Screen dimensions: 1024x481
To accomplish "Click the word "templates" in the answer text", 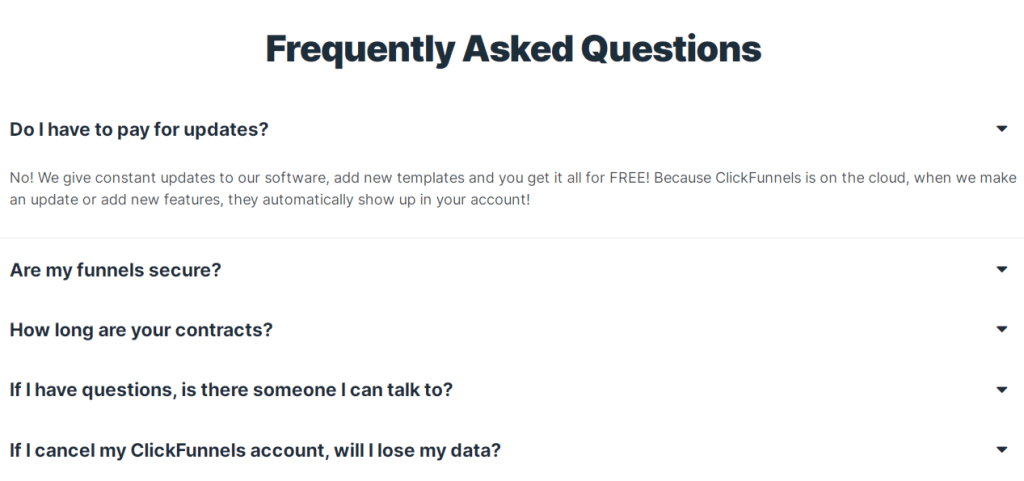I will click(432, 178).
